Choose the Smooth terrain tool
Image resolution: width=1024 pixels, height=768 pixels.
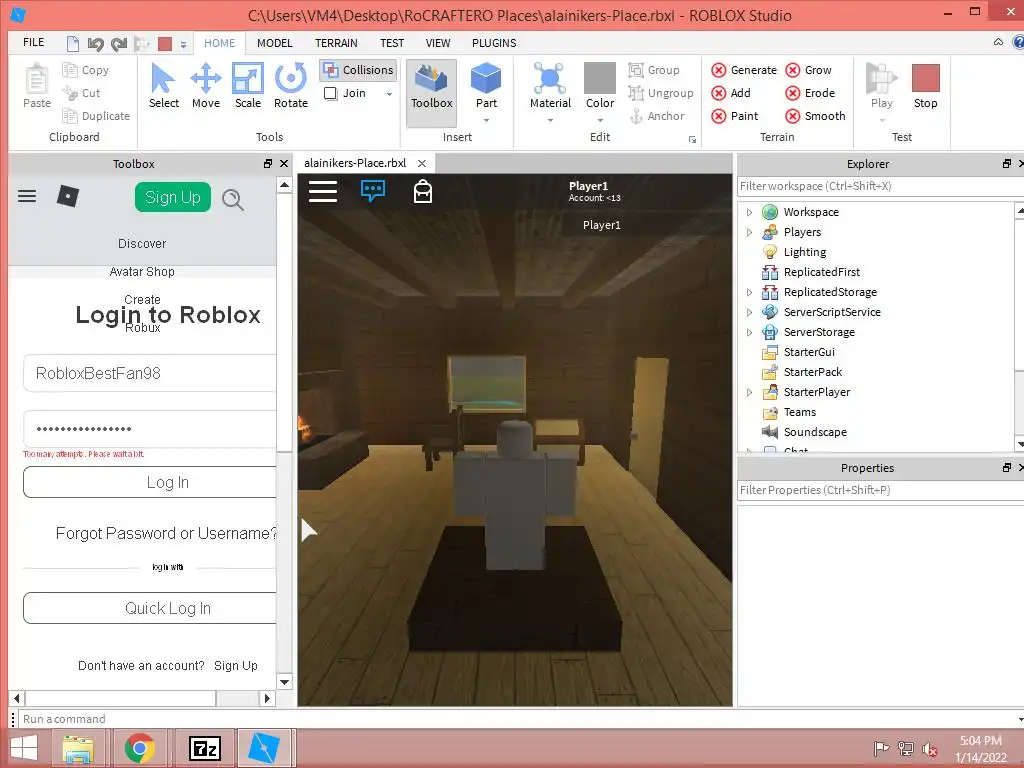pos(816,116)
